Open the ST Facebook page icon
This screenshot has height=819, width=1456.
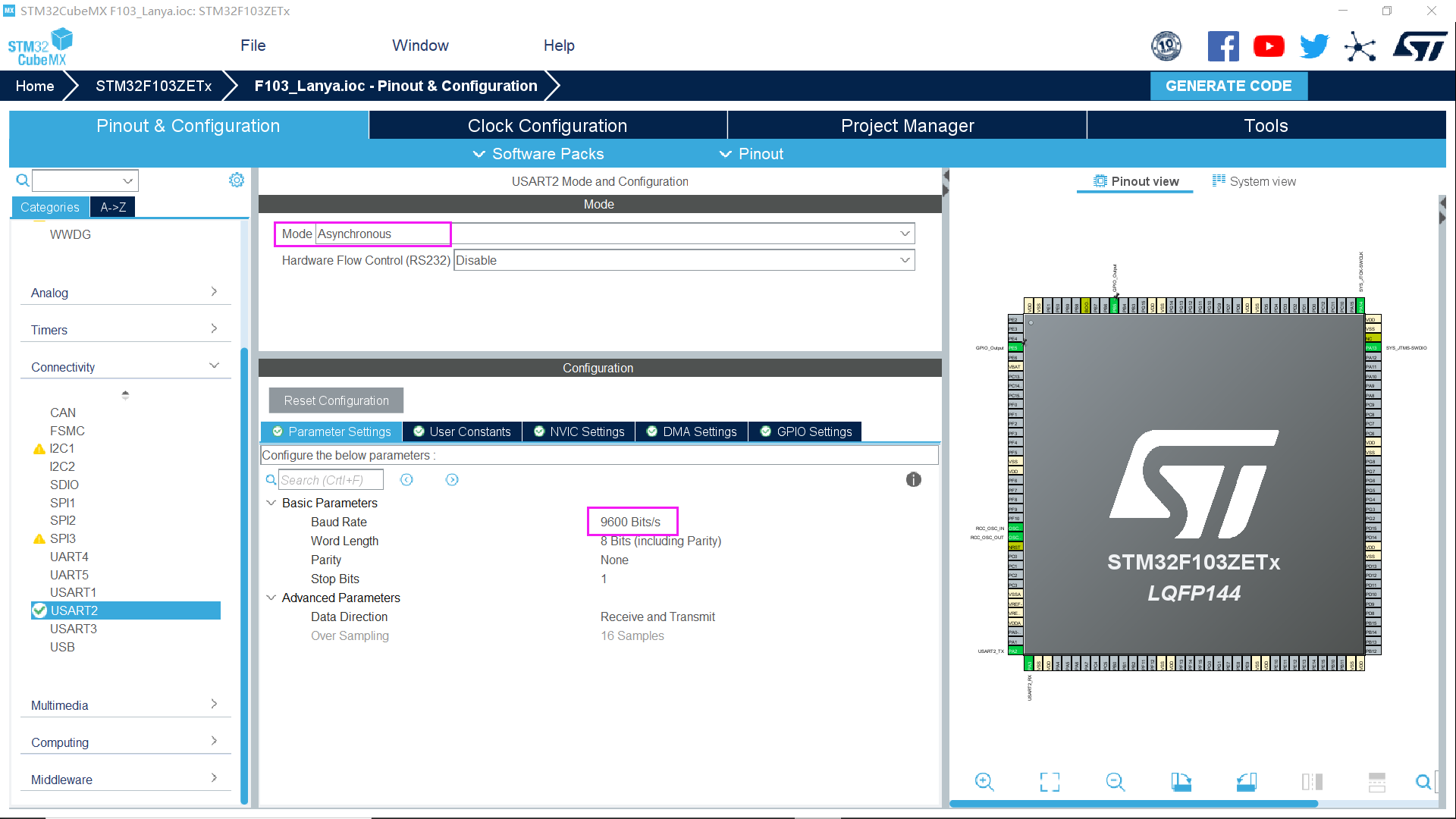tap(1222, 46)
